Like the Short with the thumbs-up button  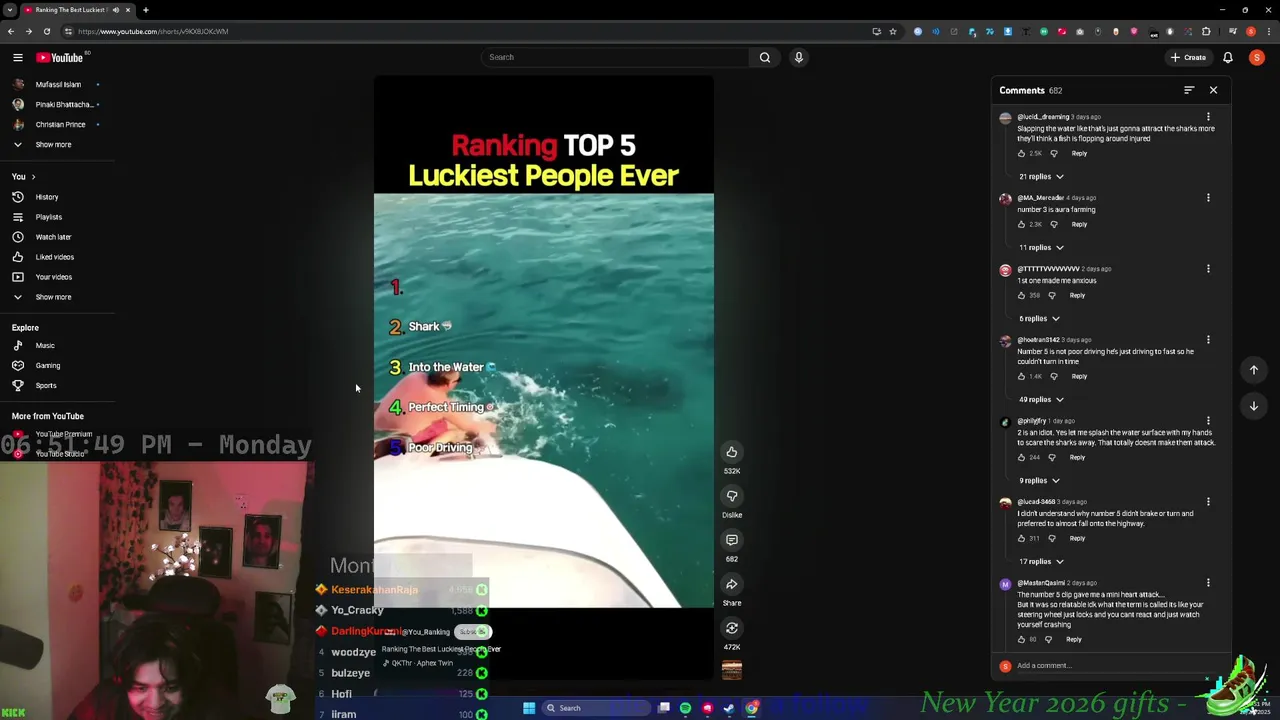click(732, 452)
